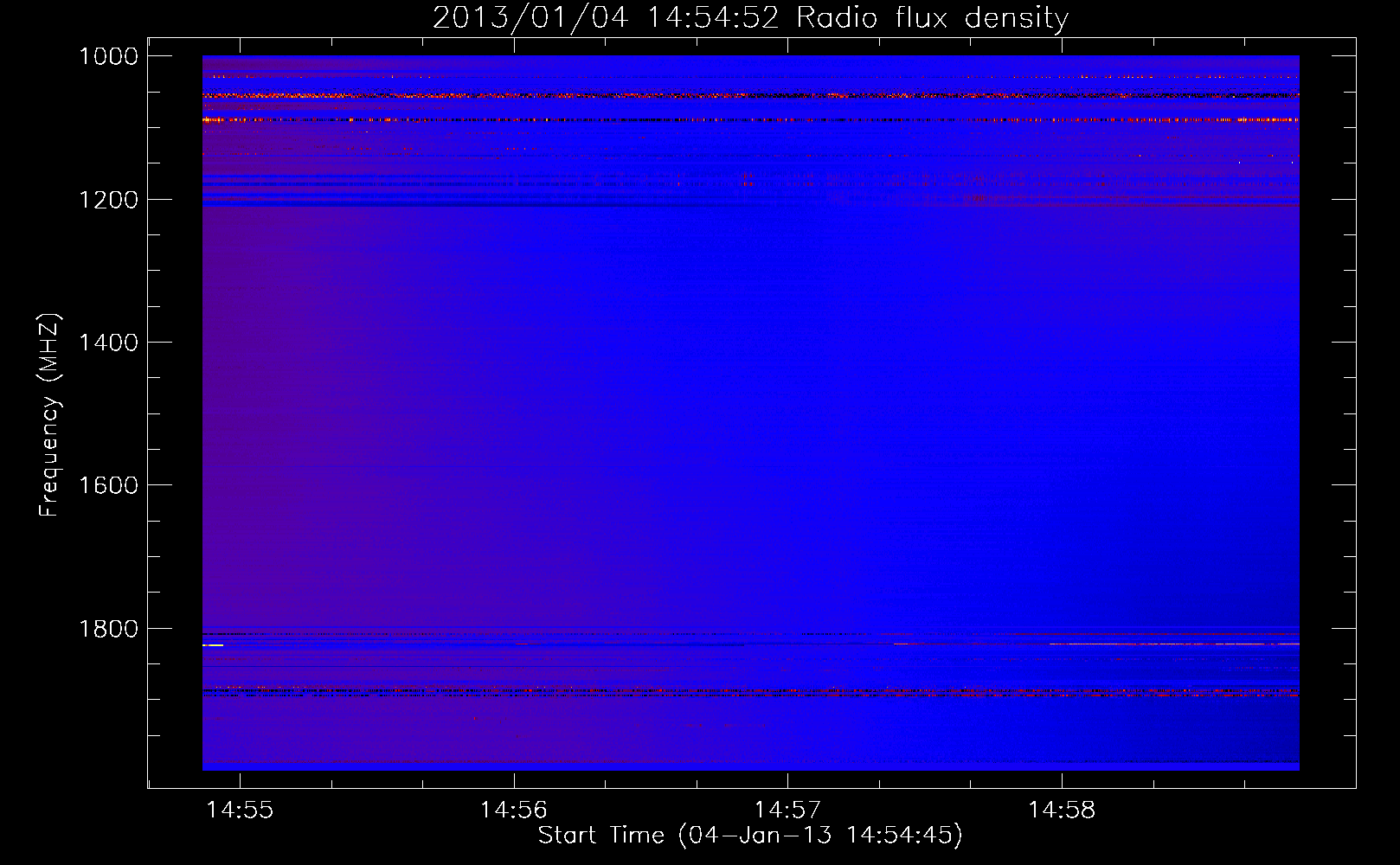Click the 1600 frequency axis label
The image size is (1400, 865).
(108, 485)
